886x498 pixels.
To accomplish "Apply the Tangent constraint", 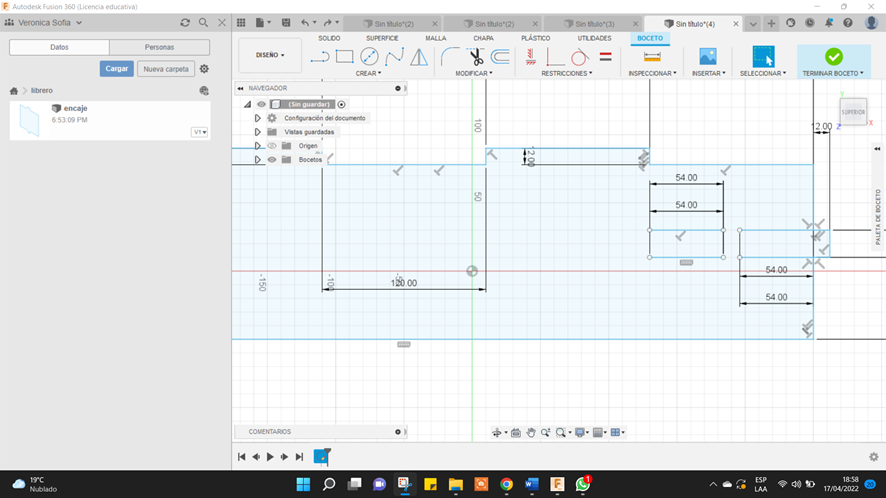I will [x=579, y=57].
